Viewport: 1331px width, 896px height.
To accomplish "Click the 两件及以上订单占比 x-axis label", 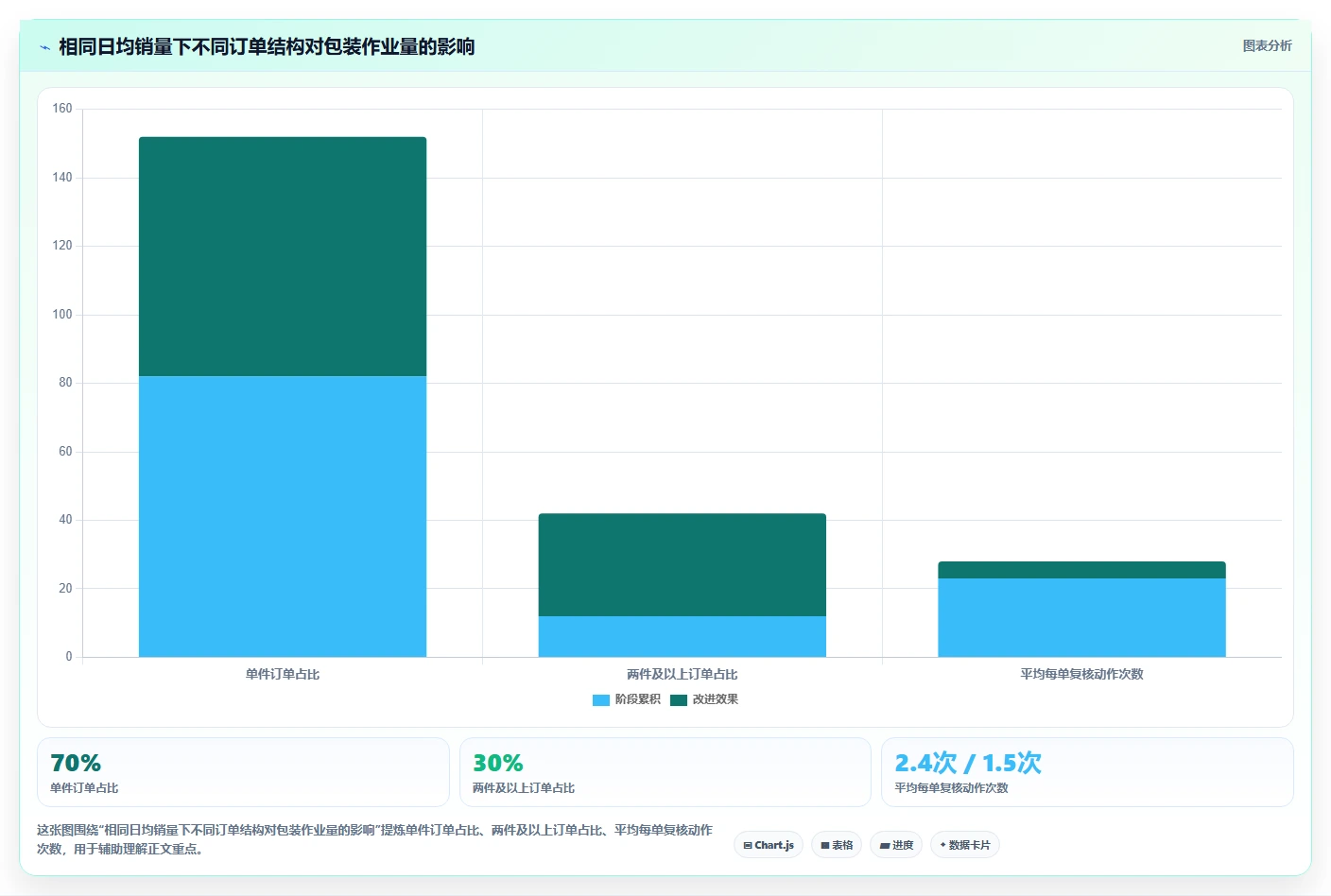I will pos(683,674).
